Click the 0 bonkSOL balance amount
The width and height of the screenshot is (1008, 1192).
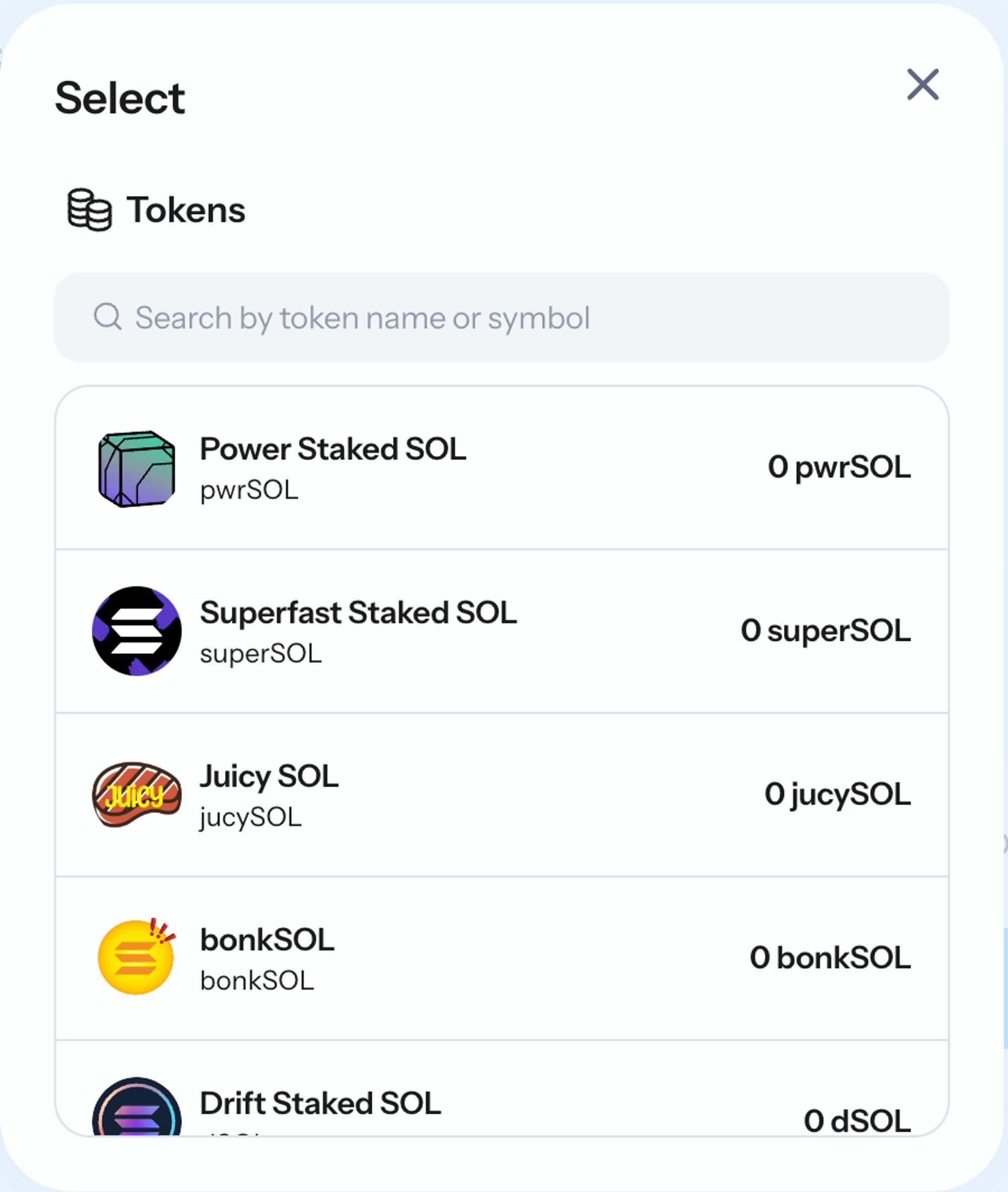(x=830, y=958)
